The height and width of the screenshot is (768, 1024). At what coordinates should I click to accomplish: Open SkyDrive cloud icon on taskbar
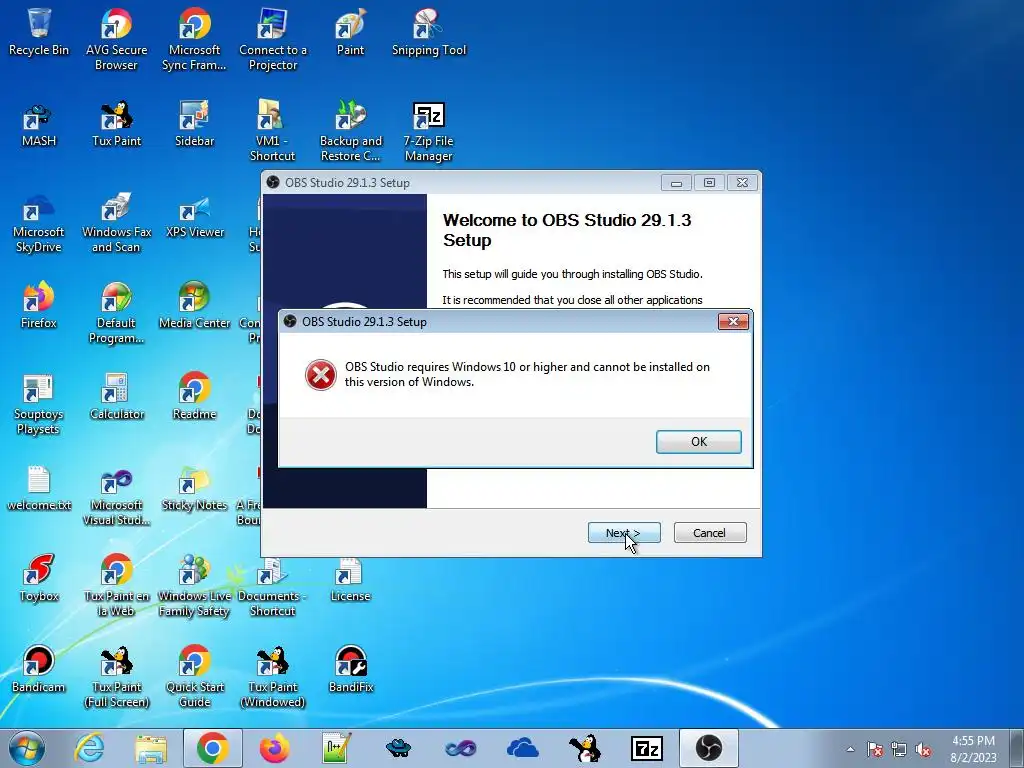tap(522, 748)
